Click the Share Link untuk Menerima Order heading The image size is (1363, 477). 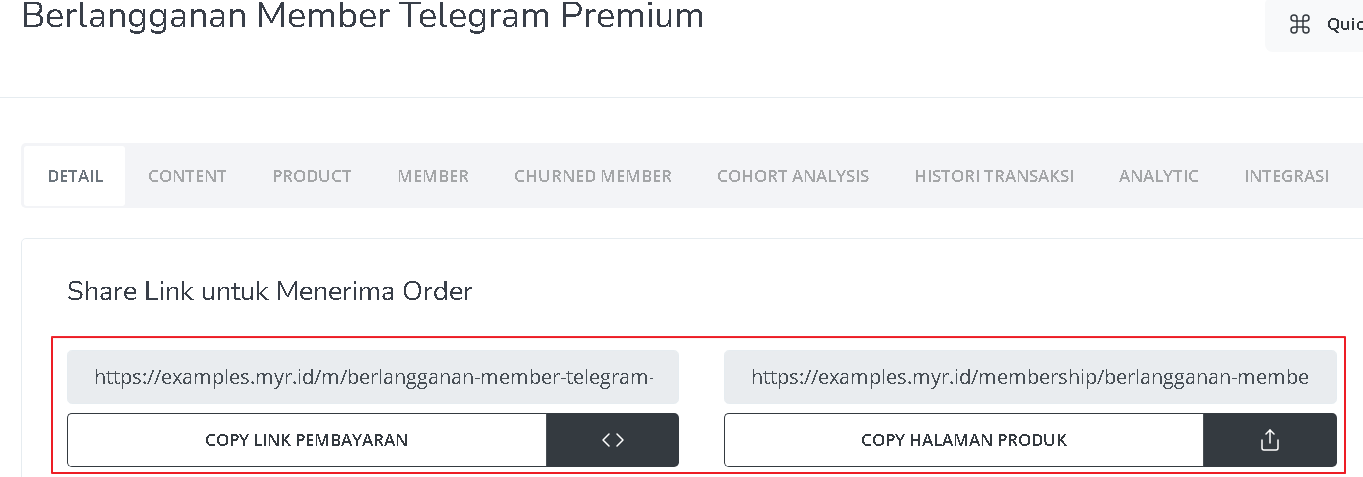coord(270,292)
